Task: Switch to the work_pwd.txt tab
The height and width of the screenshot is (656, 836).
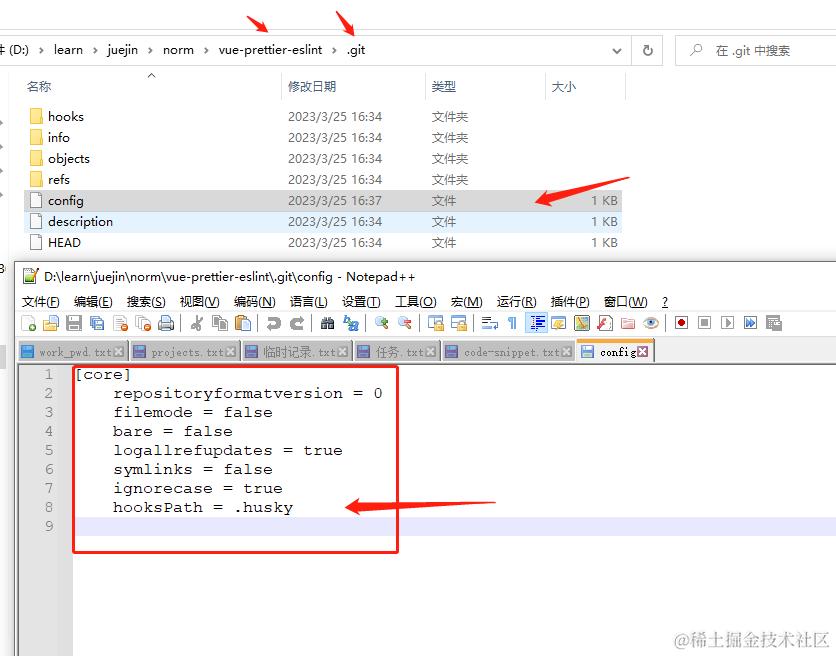Action: (x=72, y=352)
